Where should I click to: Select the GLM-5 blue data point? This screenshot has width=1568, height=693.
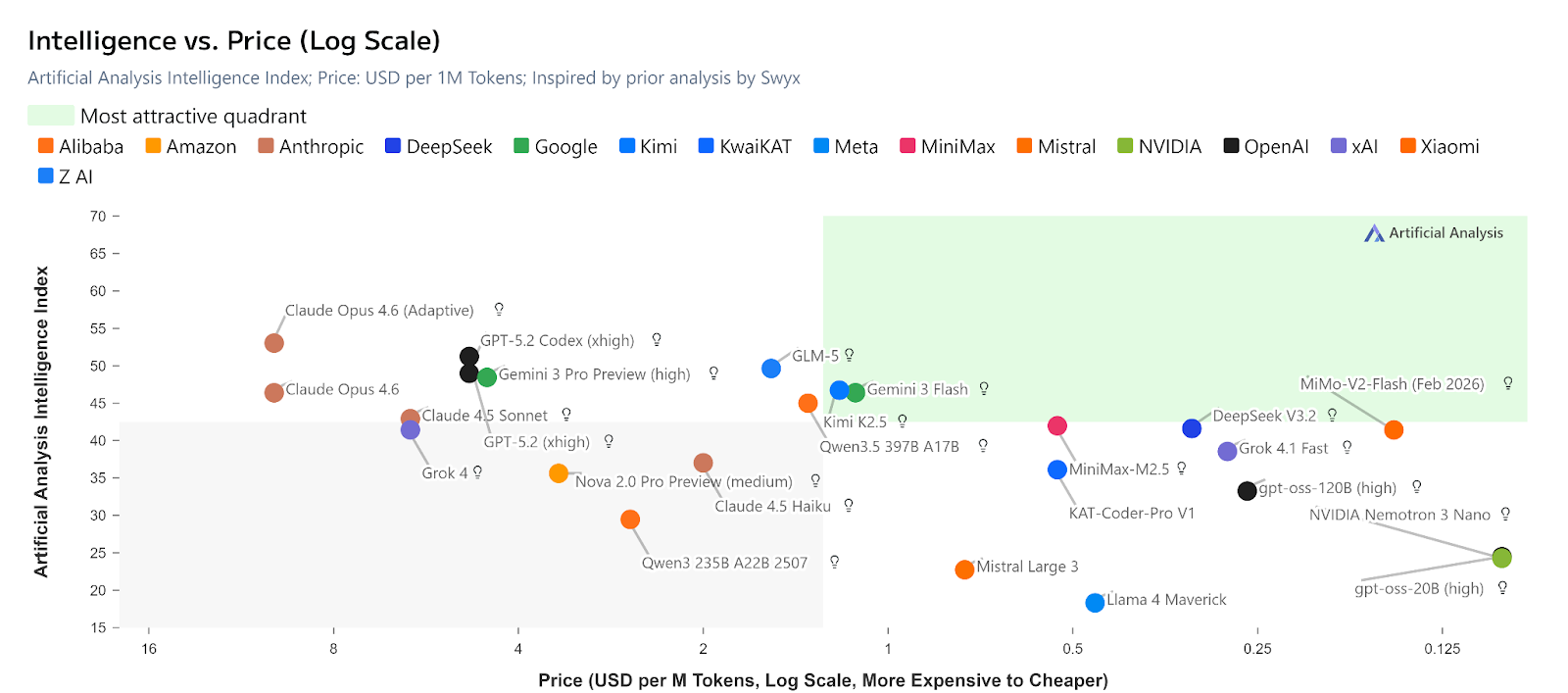point(771,369)
